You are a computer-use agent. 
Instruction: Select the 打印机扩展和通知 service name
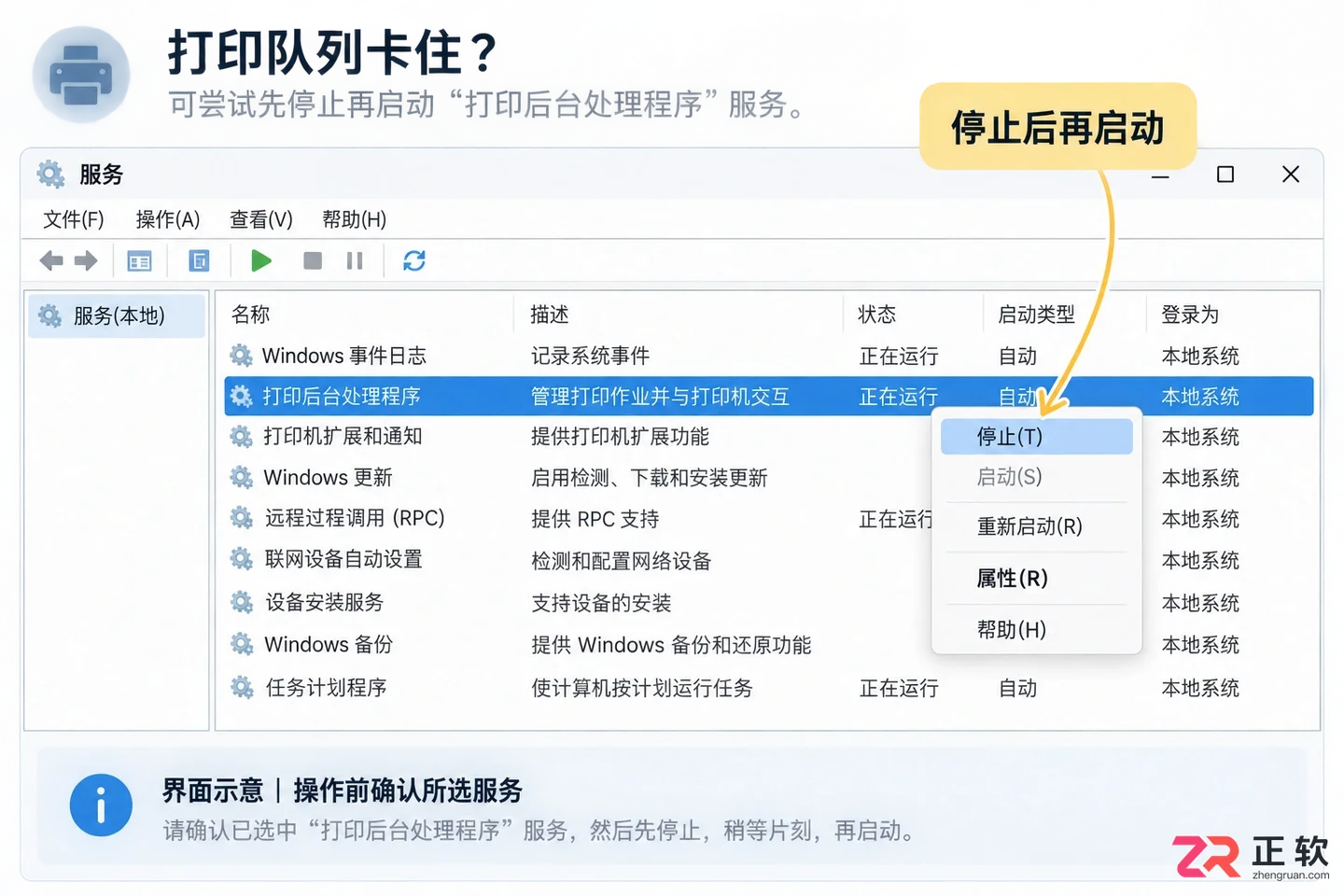click(343, 437)
